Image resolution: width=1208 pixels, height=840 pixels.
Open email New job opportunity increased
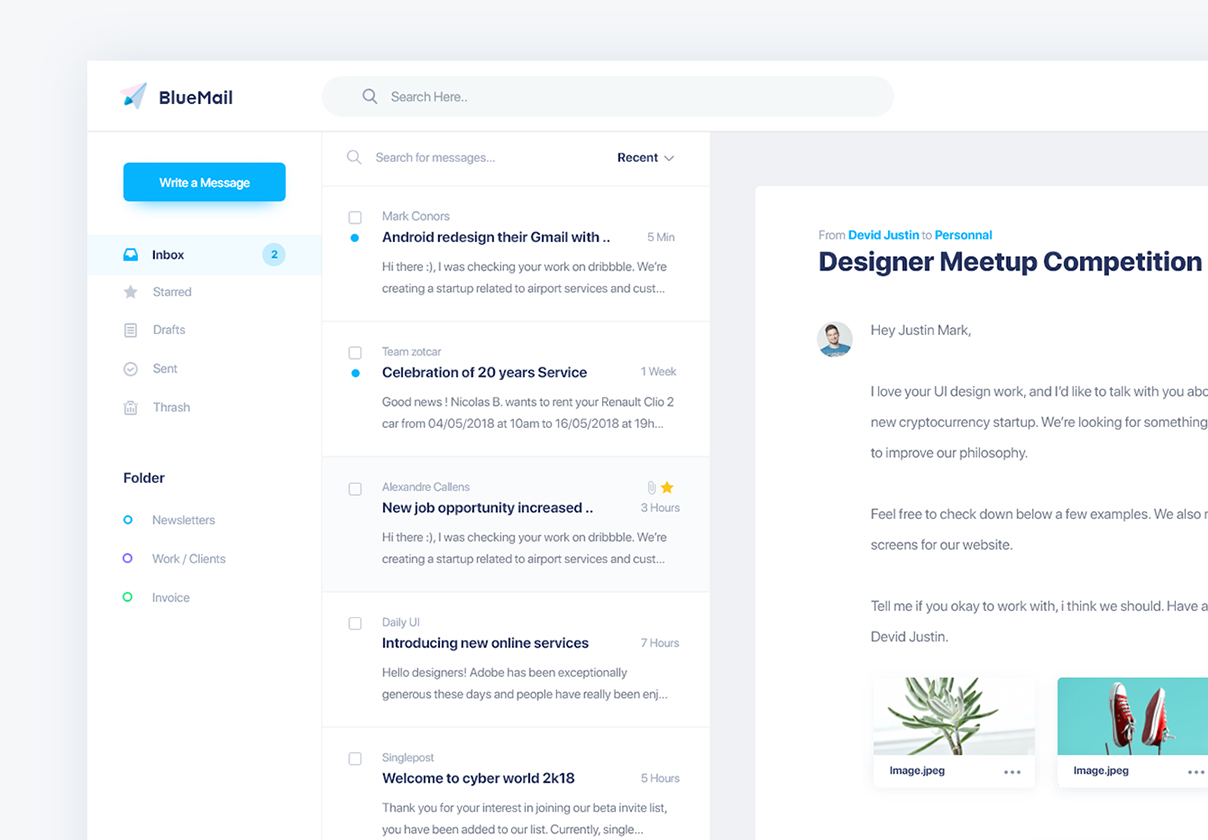(488, 508)
